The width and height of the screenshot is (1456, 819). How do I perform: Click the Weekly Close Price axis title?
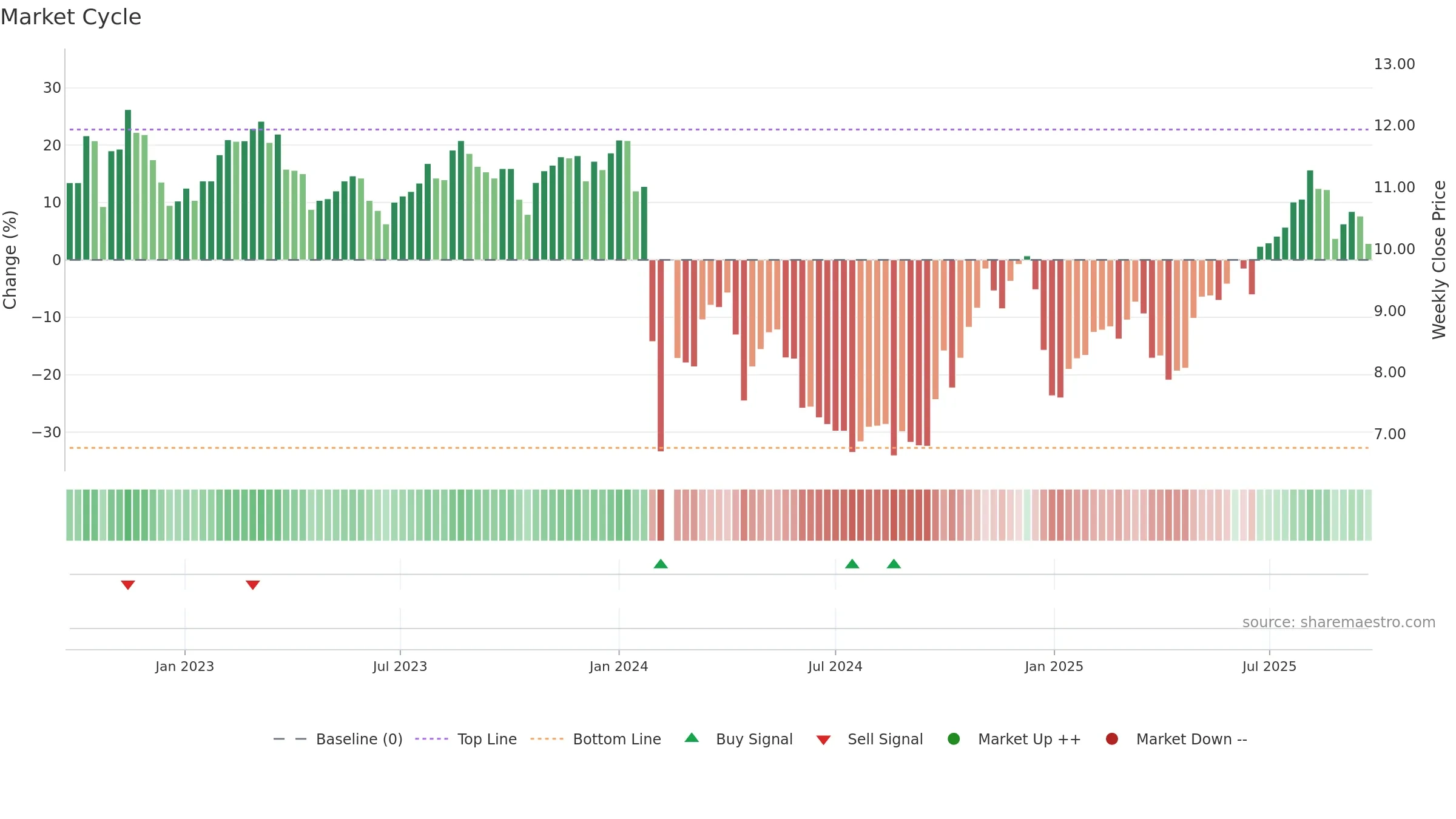pos(1439,260)
